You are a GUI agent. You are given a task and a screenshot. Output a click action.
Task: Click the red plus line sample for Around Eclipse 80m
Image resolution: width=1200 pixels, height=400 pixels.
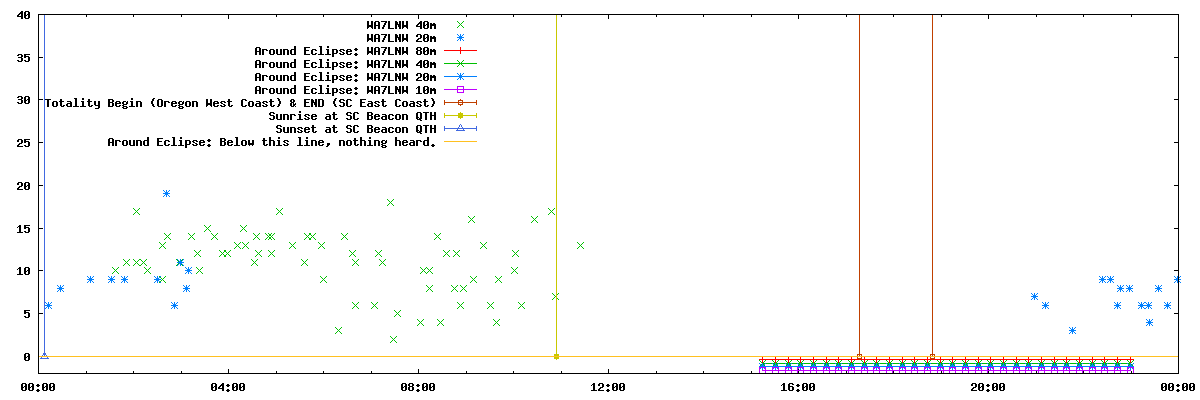coord(460,50)
